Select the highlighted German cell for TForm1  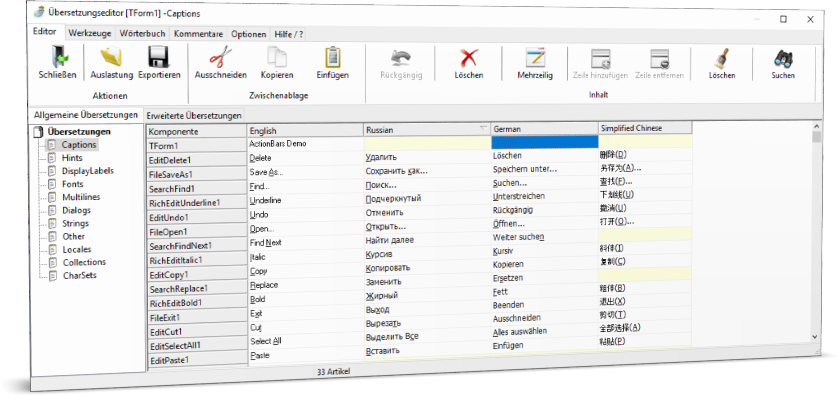pos(545,142)
